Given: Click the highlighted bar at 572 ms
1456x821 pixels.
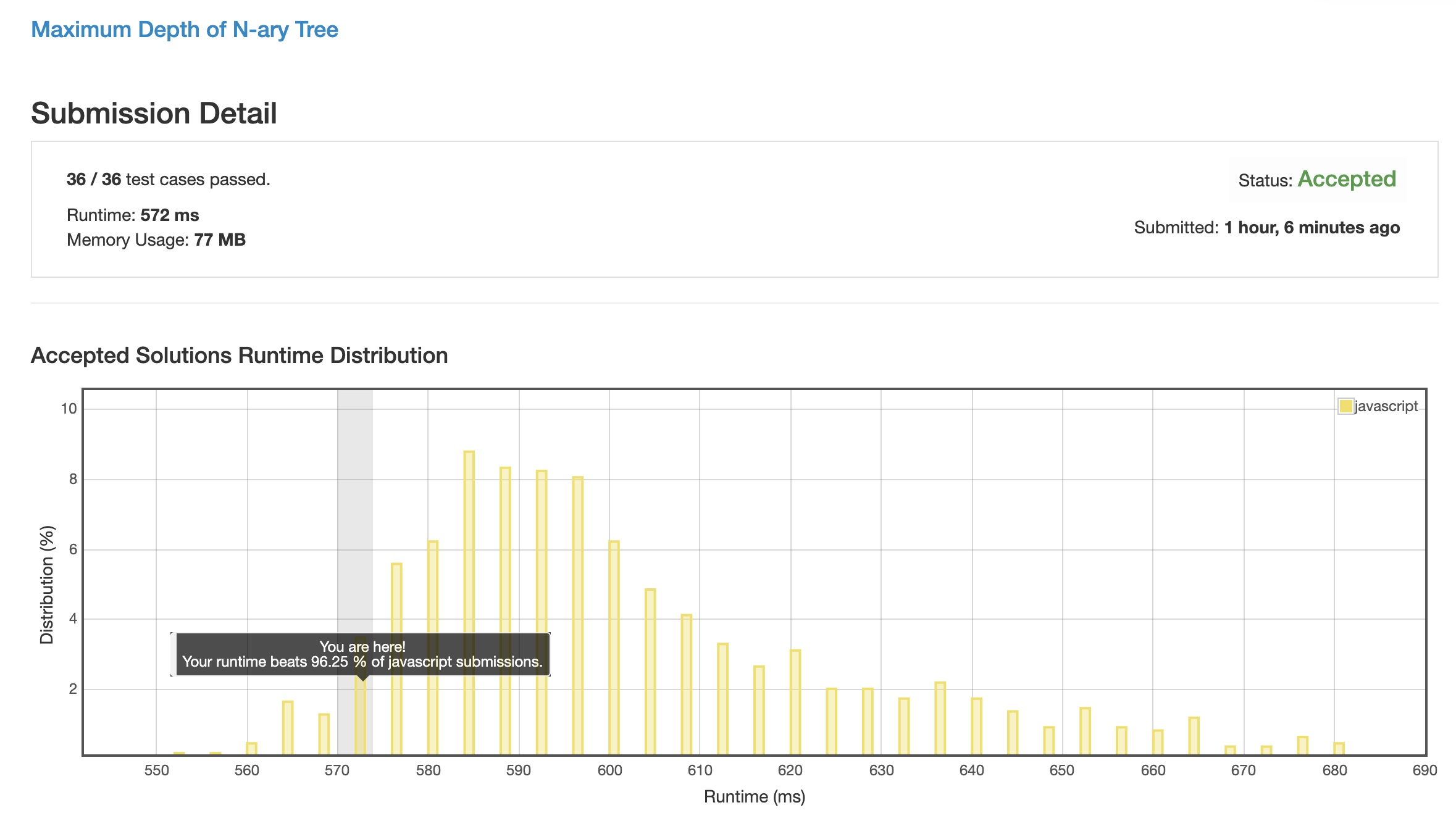Looking at the screenshot, I should [x=361, y=715].
